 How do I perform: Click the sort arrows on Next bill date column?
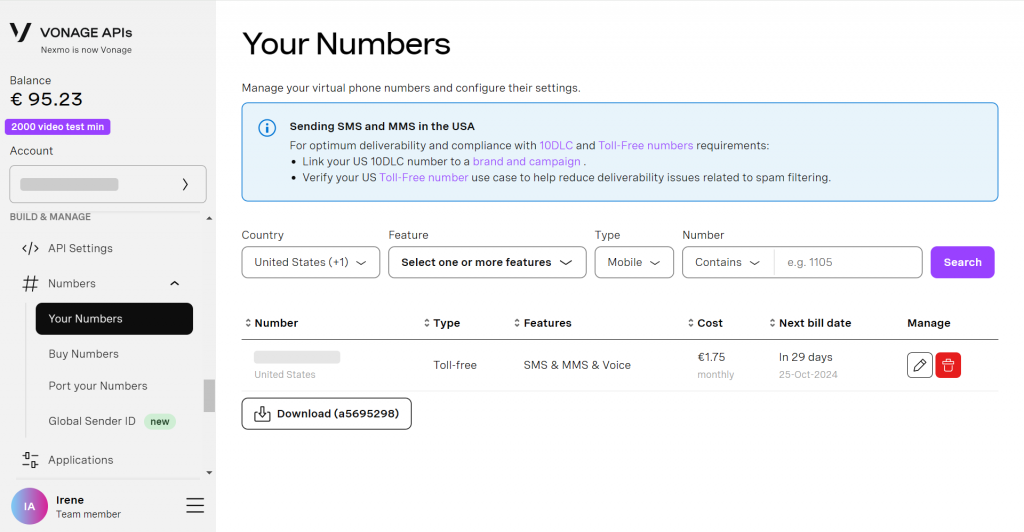772,323
